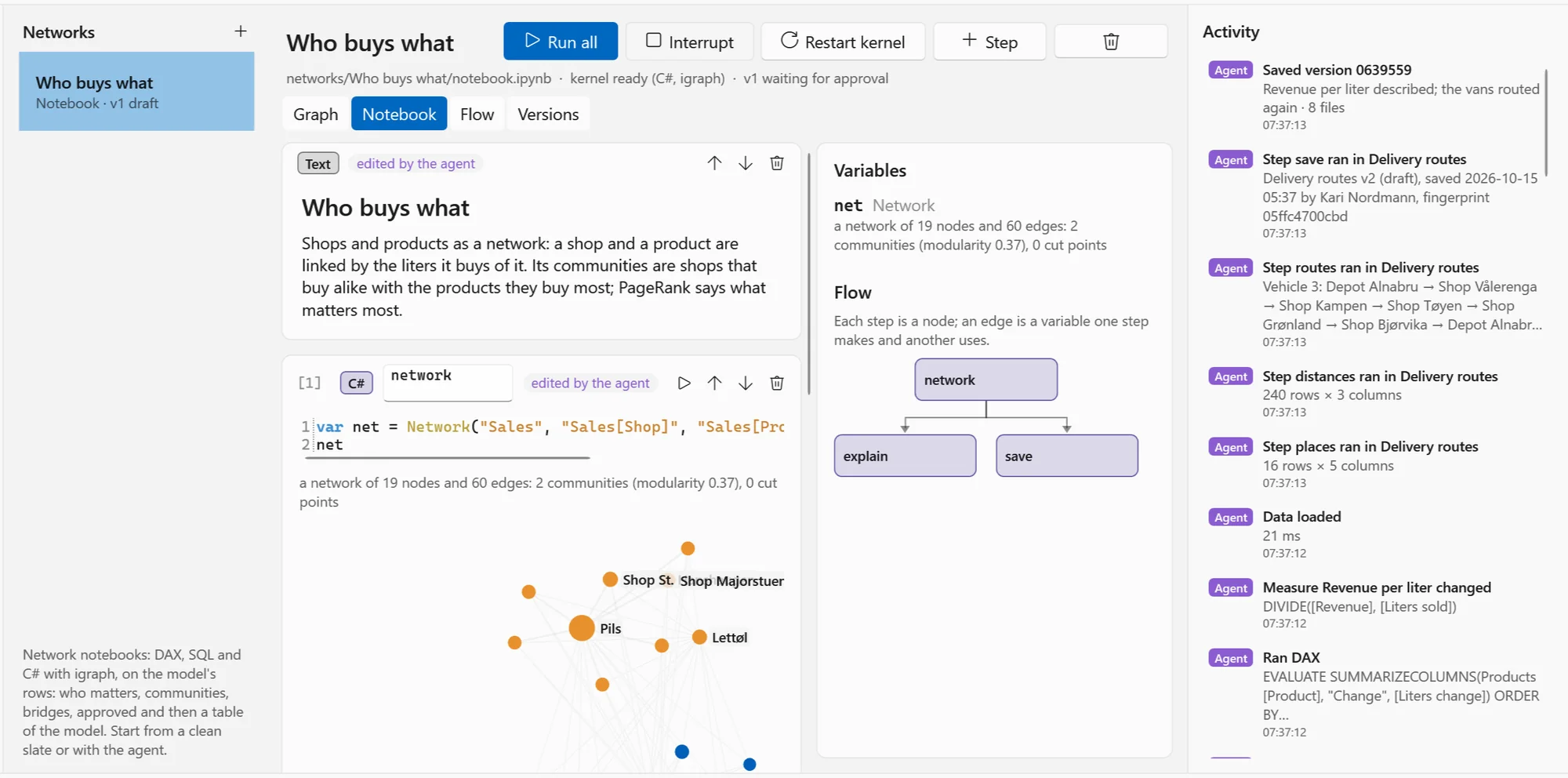Click the code line starting with var net
The image size is (1568, 778).
pyautogui.click(x=550, y=427)
